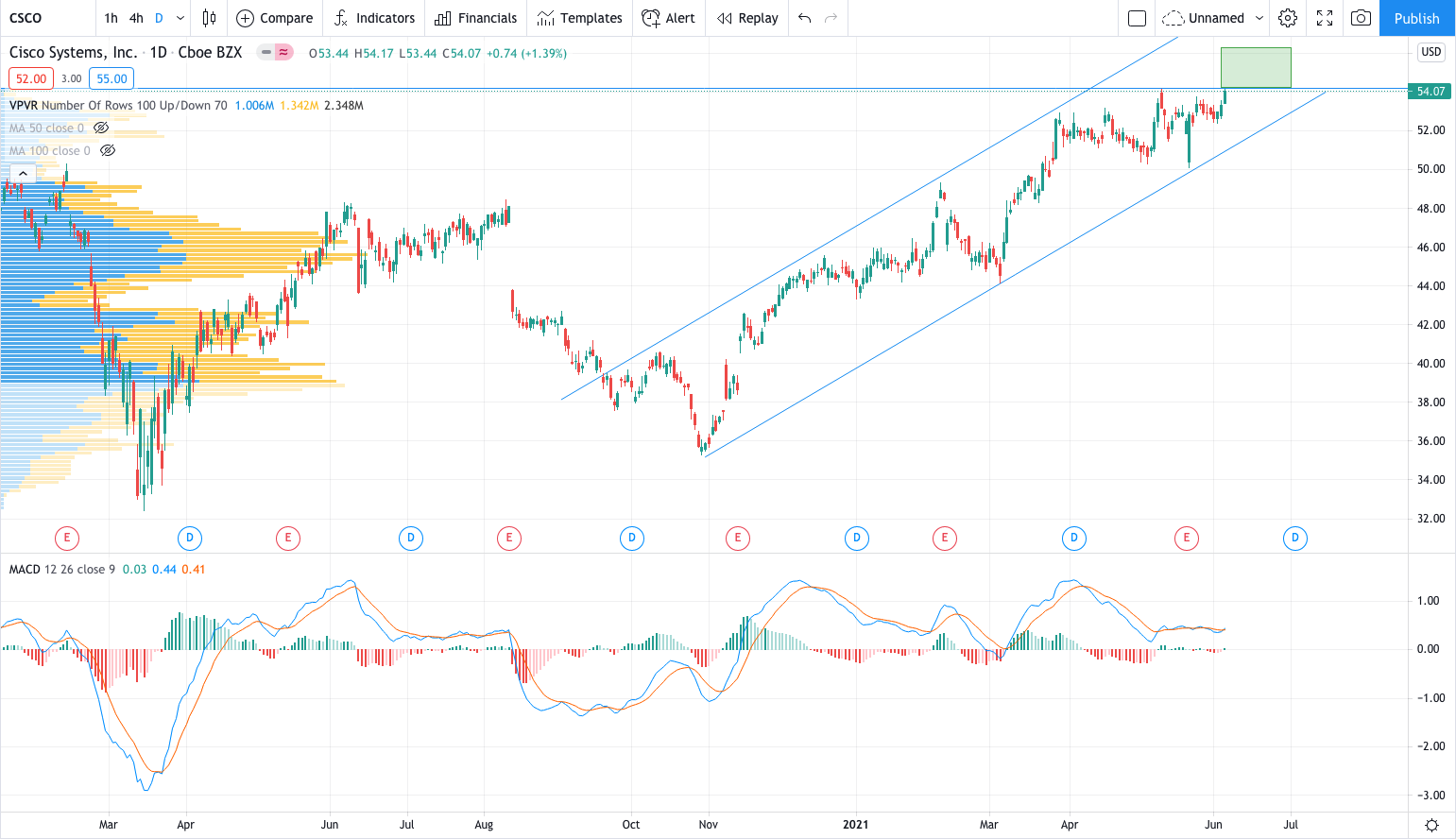The height and width of the screenshot is (839, 1456).
Task: Click the dividend marker above the Oct label
Action: coord(632,539)
